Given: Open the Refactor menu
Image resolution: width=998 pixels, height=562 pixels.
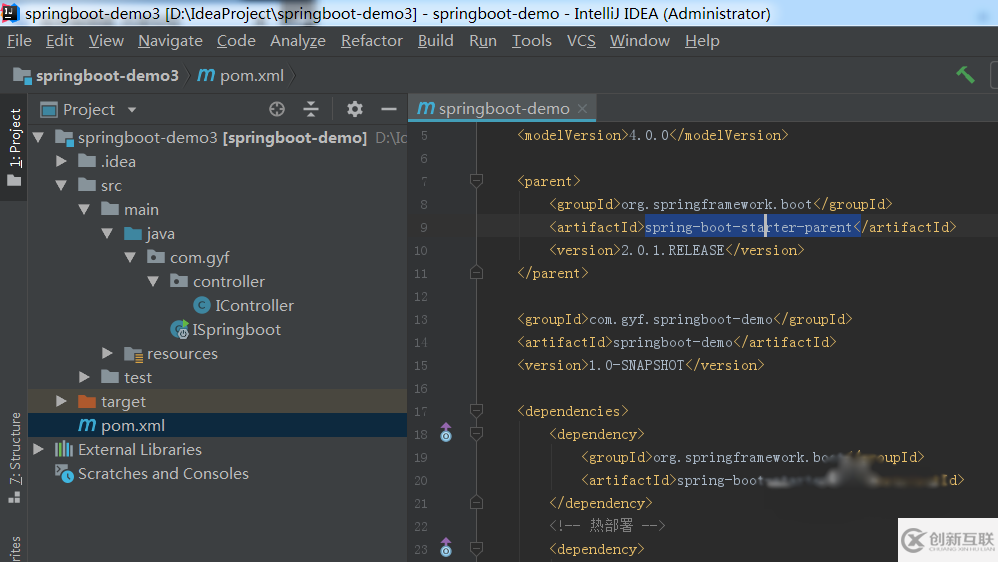Looking at the screenshot, I should pos(371,41).
